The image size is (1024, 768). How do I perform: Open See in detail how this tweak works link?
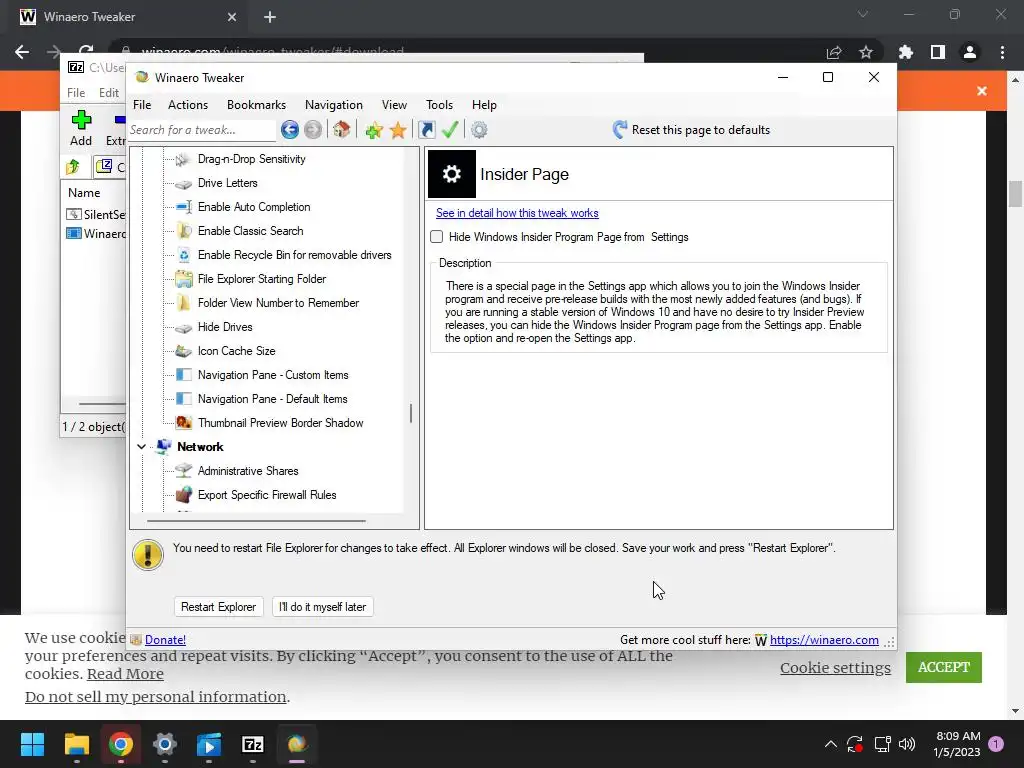[x=517, y=213]
